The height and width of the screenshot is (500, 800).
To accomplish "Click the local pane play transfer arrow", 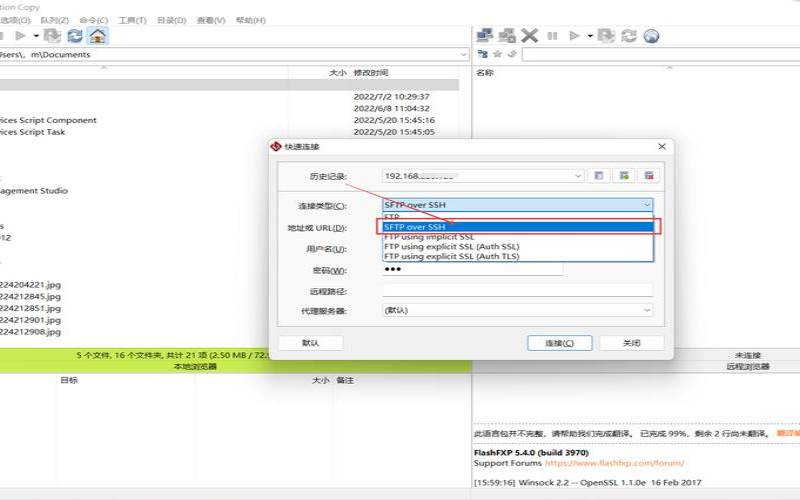I will pyautogui.click(x=20, y=36).
